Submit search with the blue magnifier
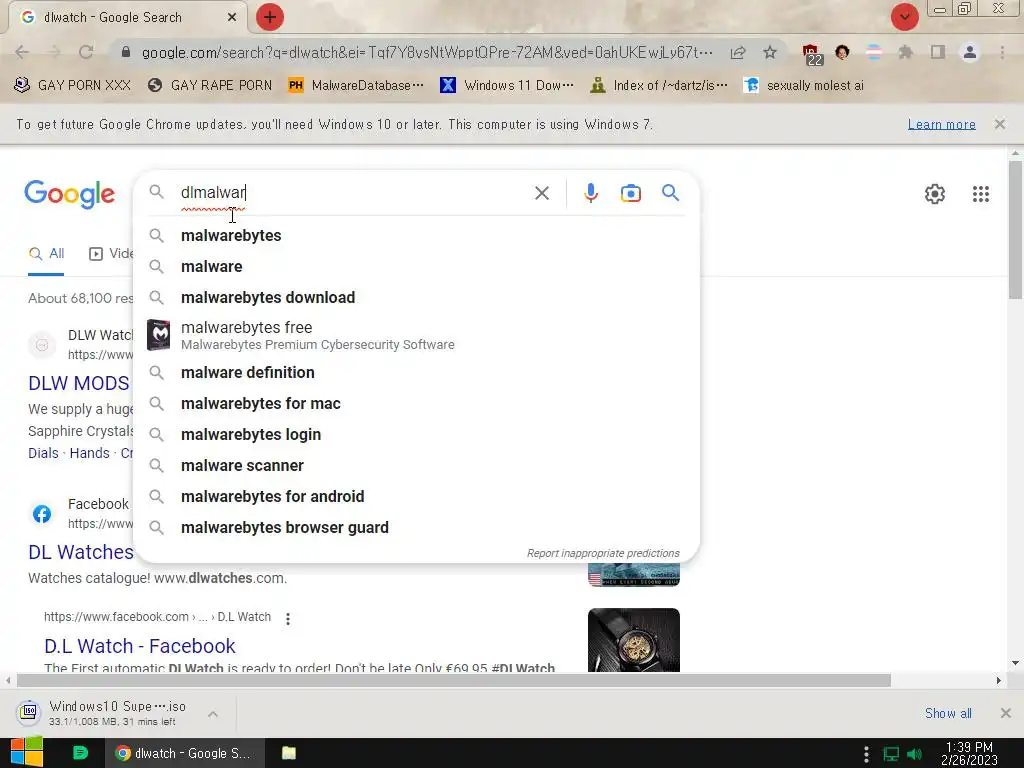 tap(670, 193)
